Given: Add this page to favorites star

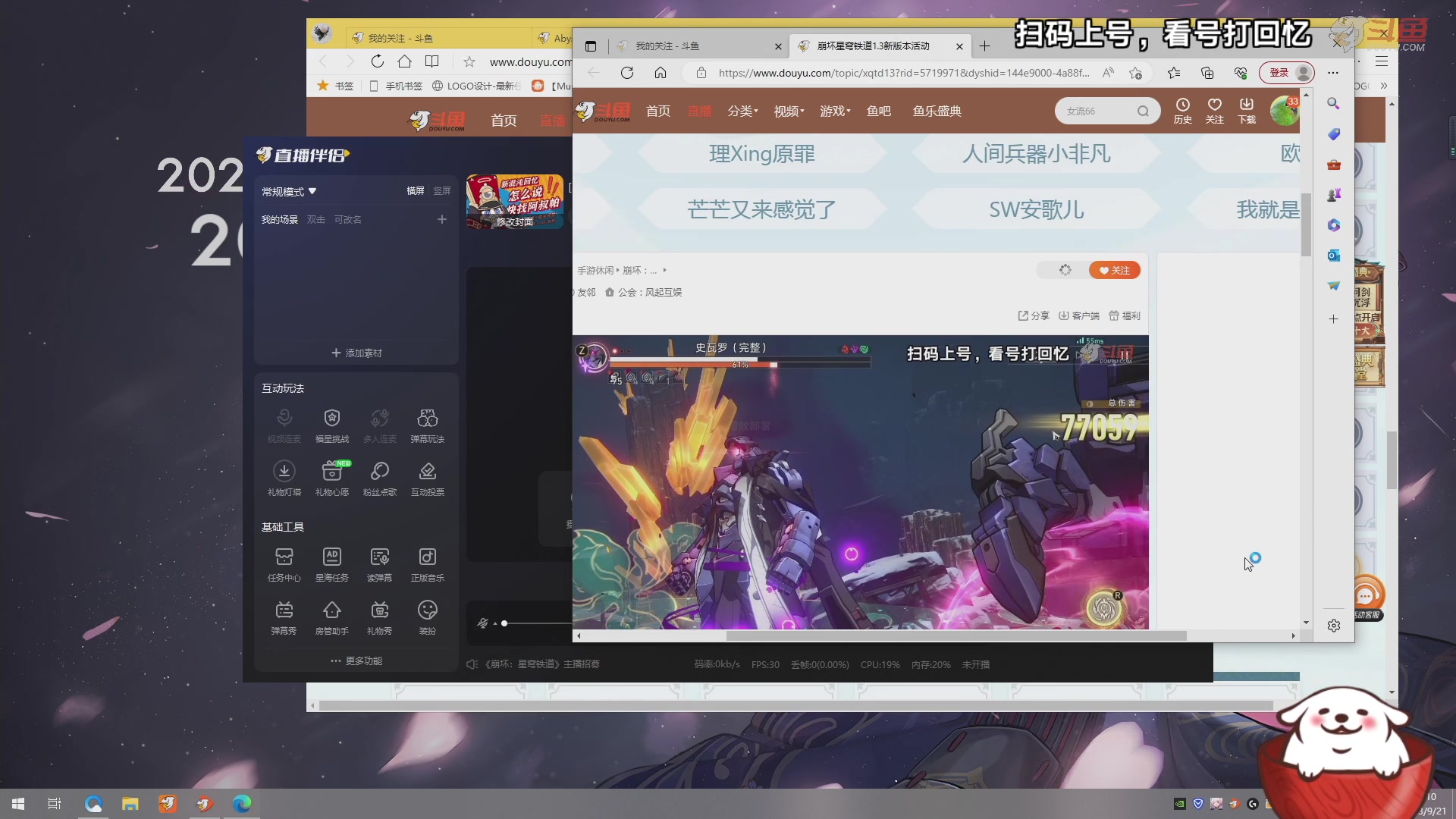Looking at the screenshot, I should point(1136,73).
